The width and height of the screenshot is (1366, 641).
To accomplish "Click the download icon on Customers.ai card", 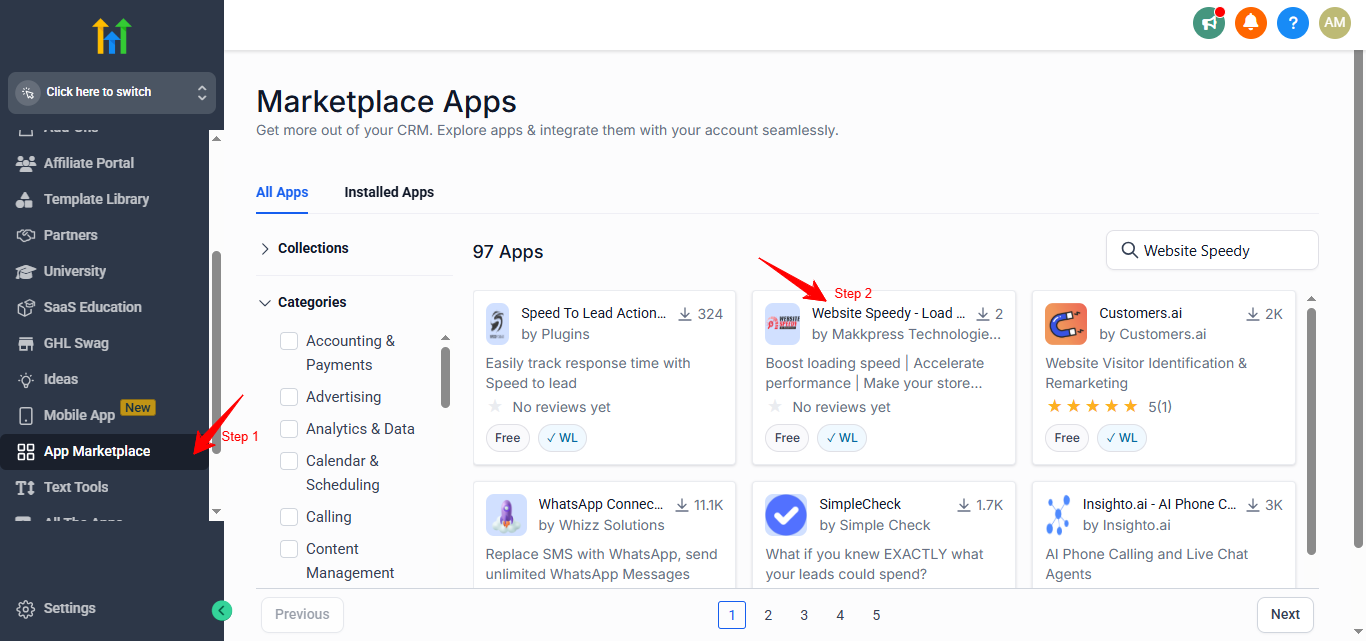I will coord(1253,314).
